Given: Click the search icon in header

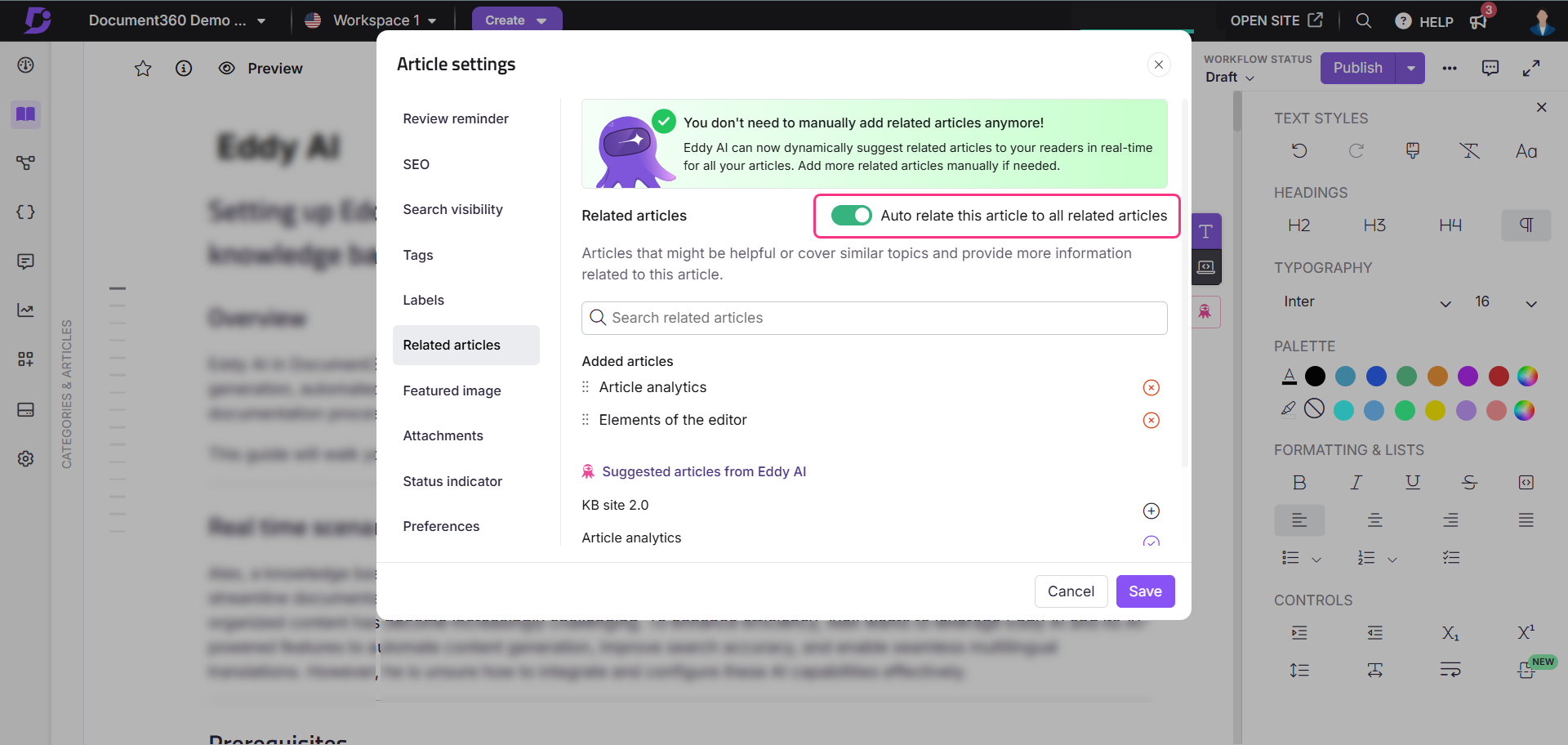Looking at the screenshot, I should 1363,20.
